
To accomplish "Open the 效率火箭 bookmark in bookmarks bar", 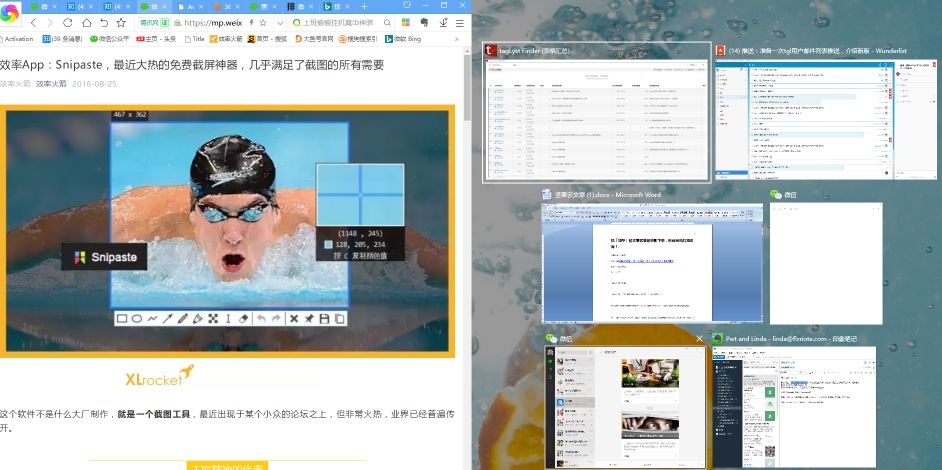I will [x=226, y=39].
